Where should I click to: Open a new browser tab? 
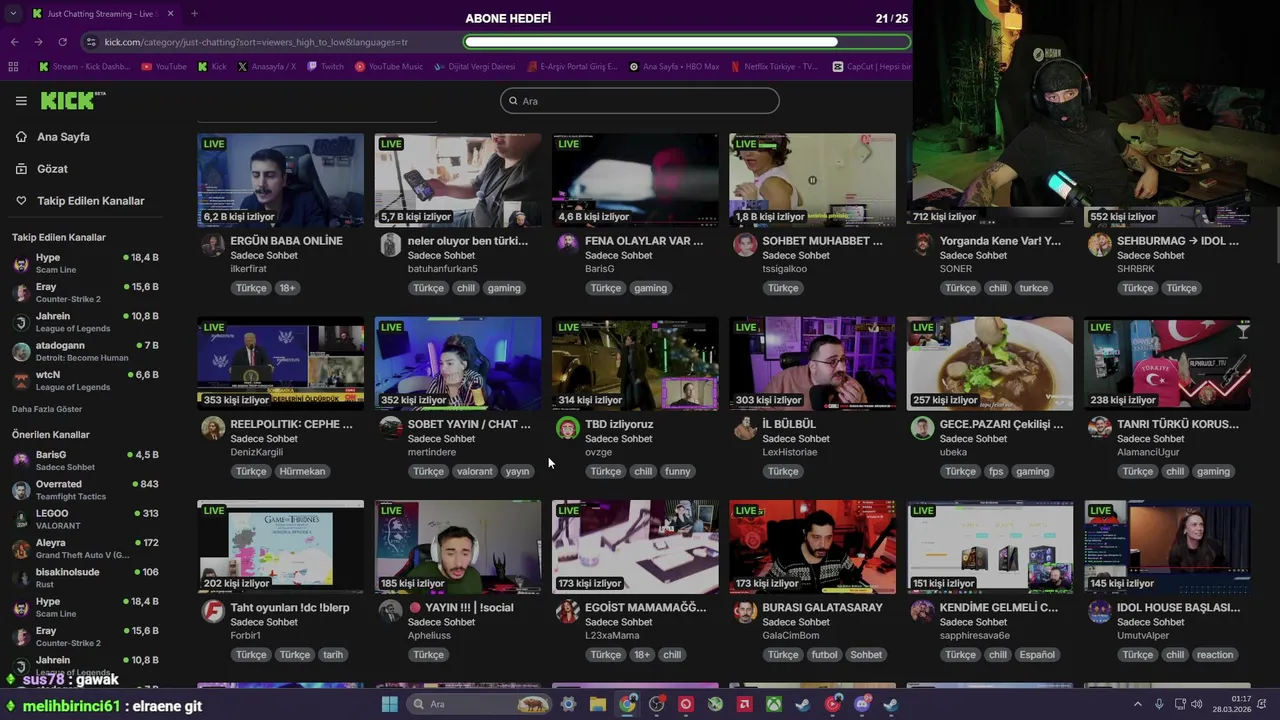(x=194, y=14)
